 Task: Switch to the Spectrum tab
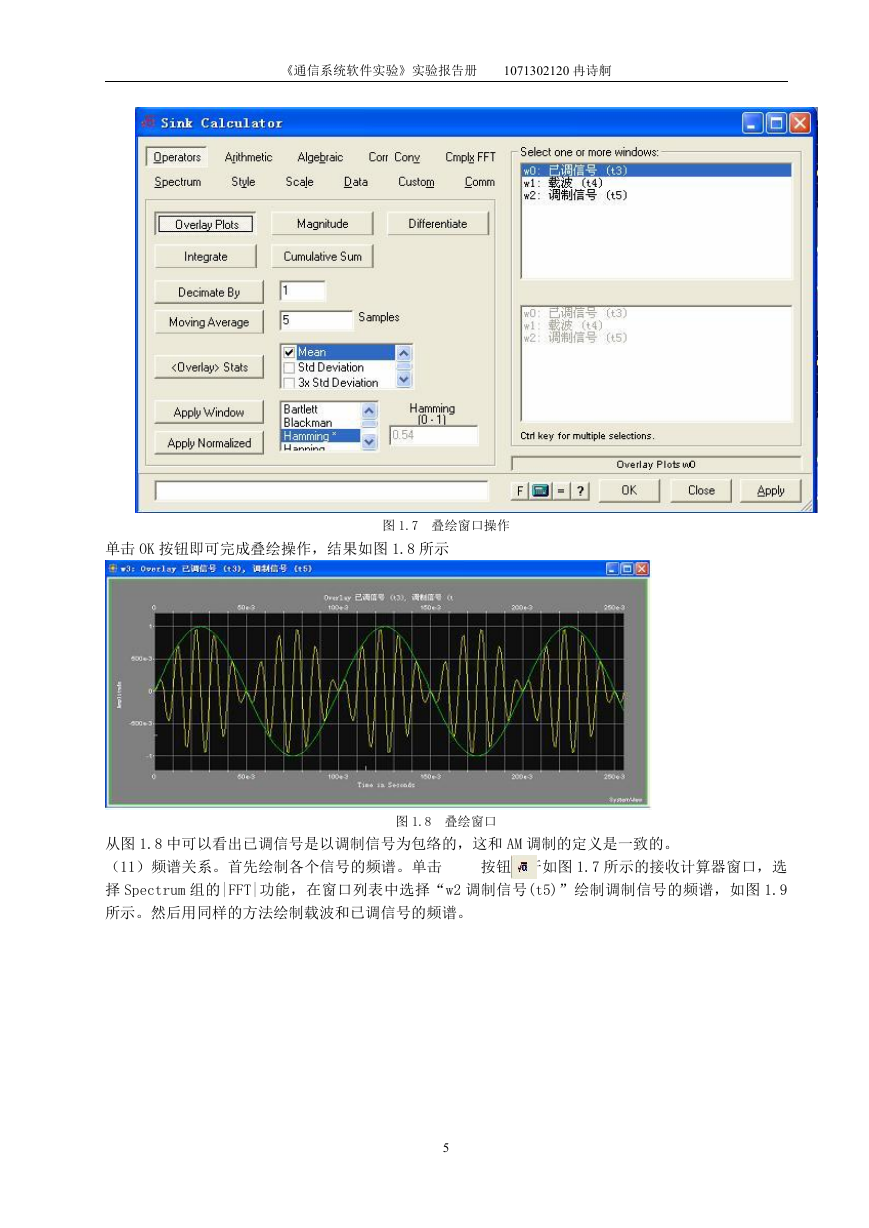pos(177,182)
